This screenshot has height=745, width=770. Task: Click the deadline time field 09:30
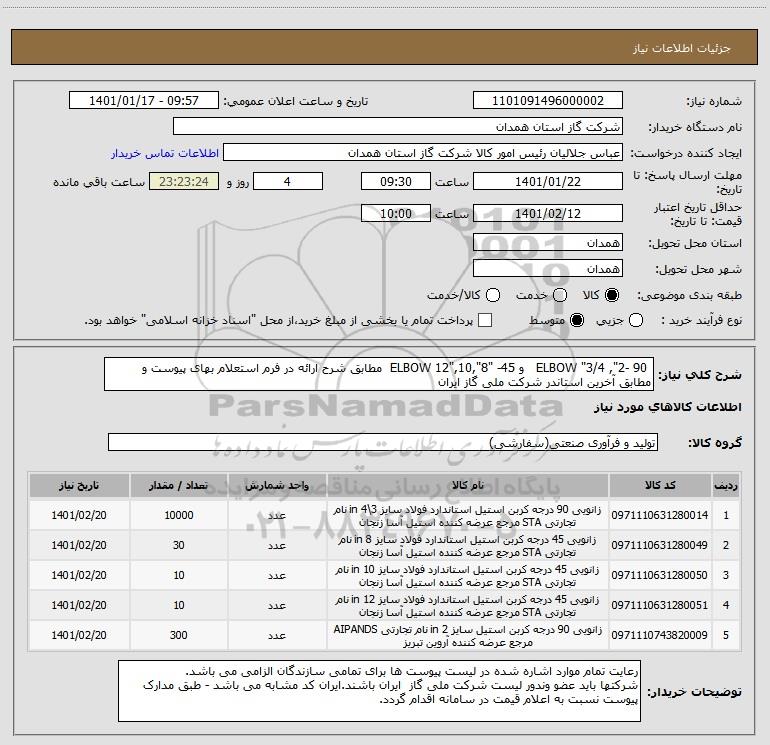coord(396,181)
